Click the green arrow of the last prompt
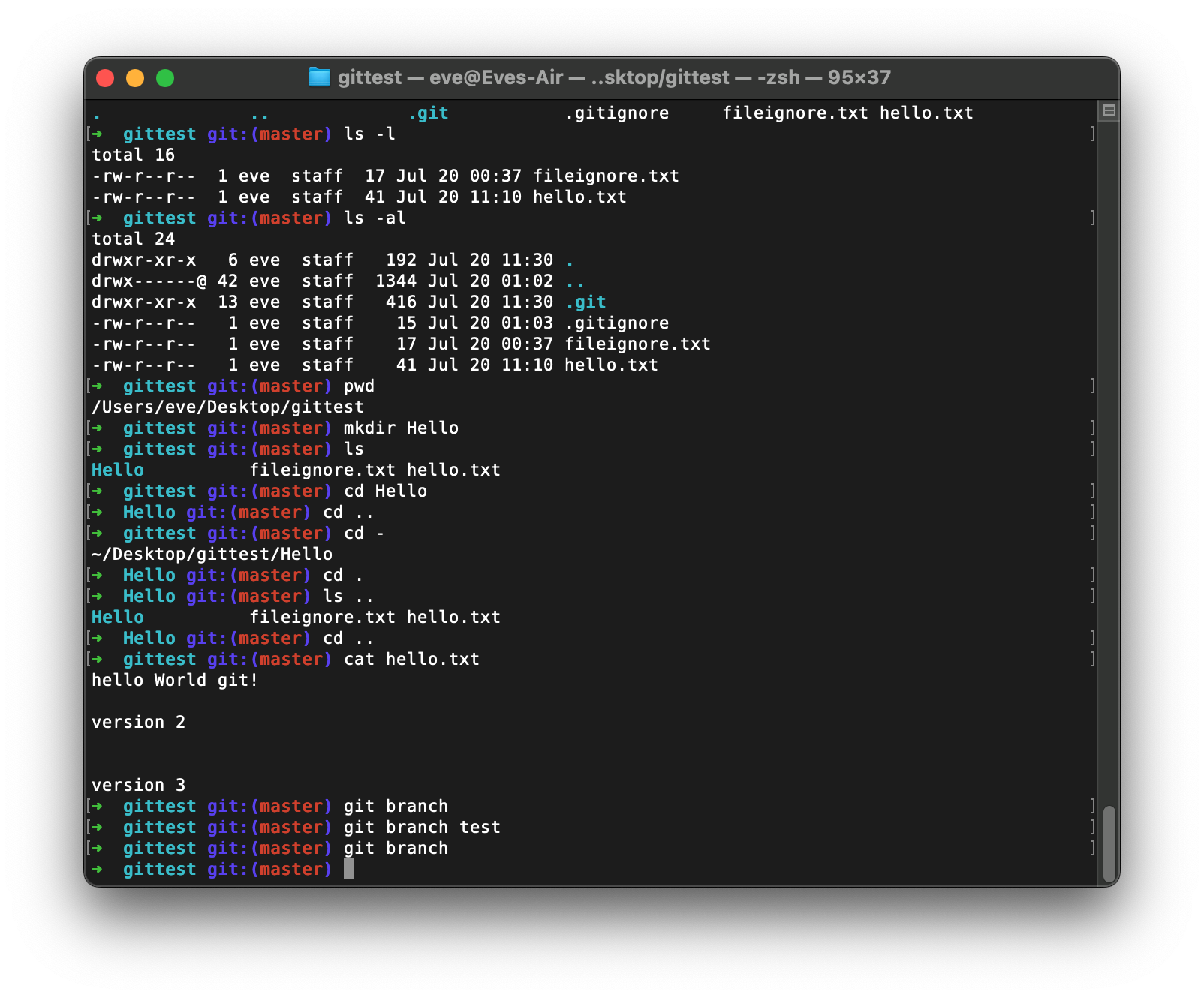Screen dimensions: 1204x998 (97, 869)
